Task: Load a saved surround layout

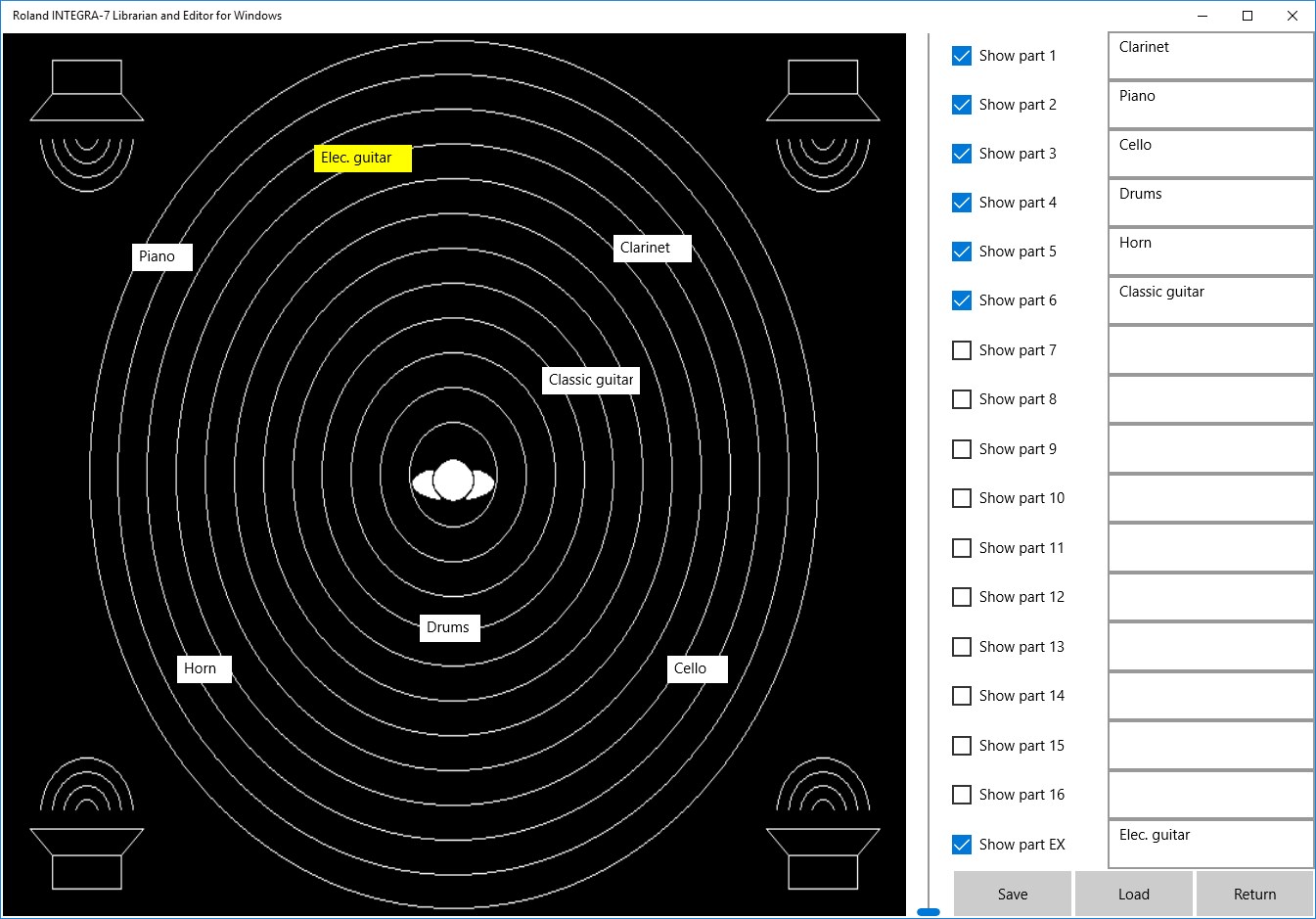Action: (x=1134, y=894)
